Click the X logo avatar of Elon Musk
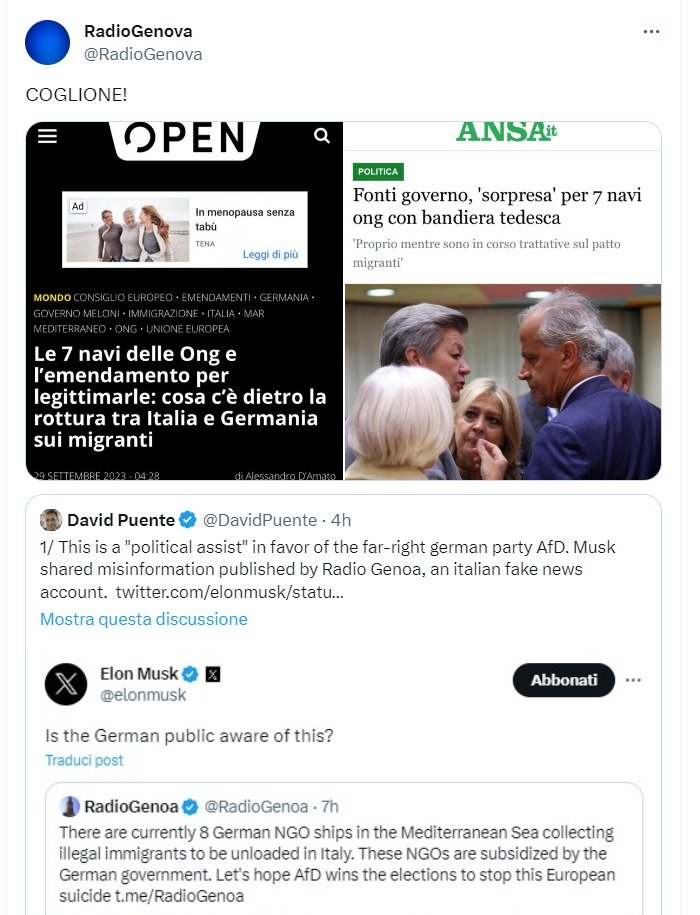Image resolution: width=700 pixels, height=915 pixels. tap(66, 684)
